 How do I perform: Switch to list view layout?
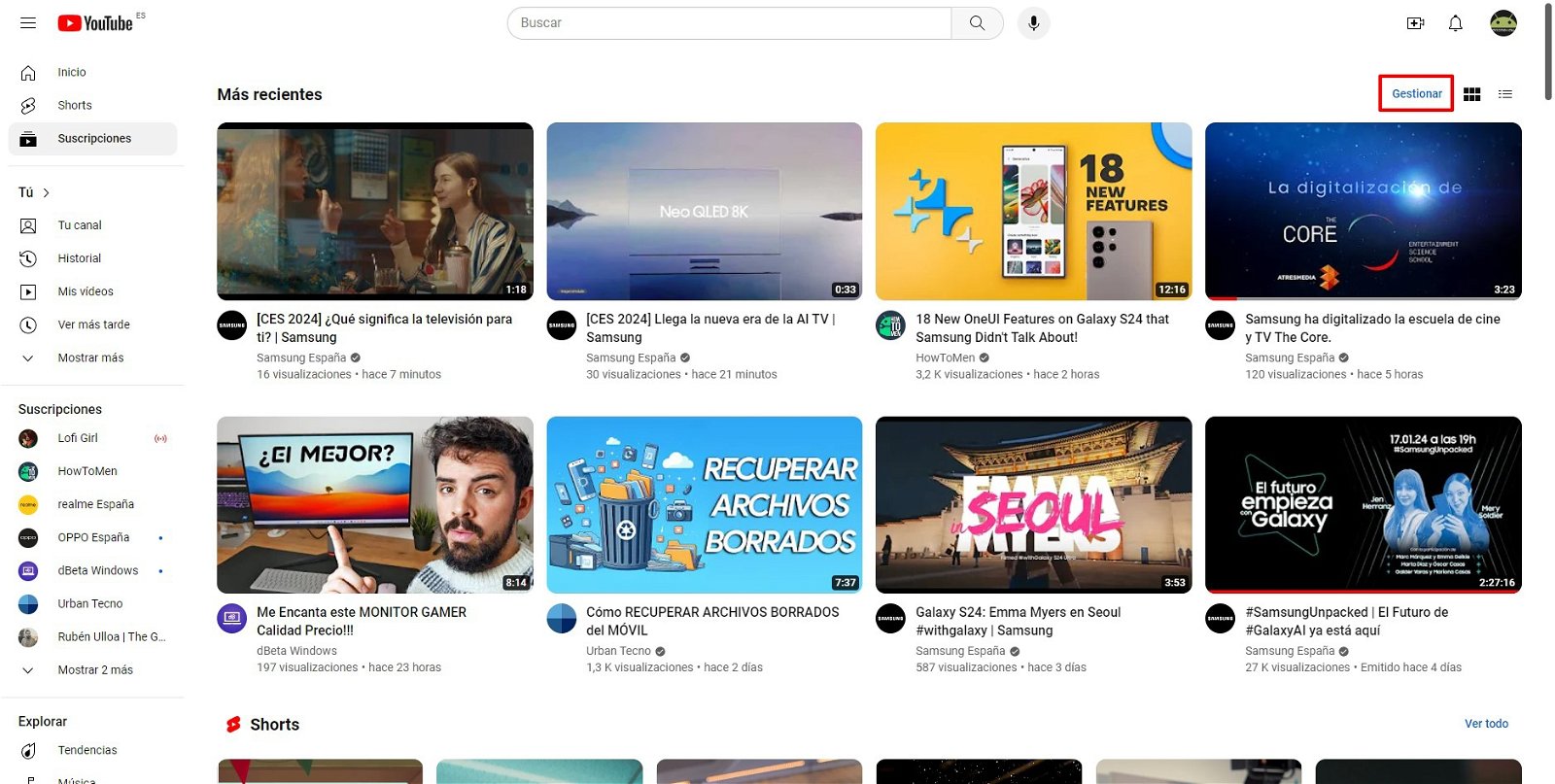[x=1505, y=94]
